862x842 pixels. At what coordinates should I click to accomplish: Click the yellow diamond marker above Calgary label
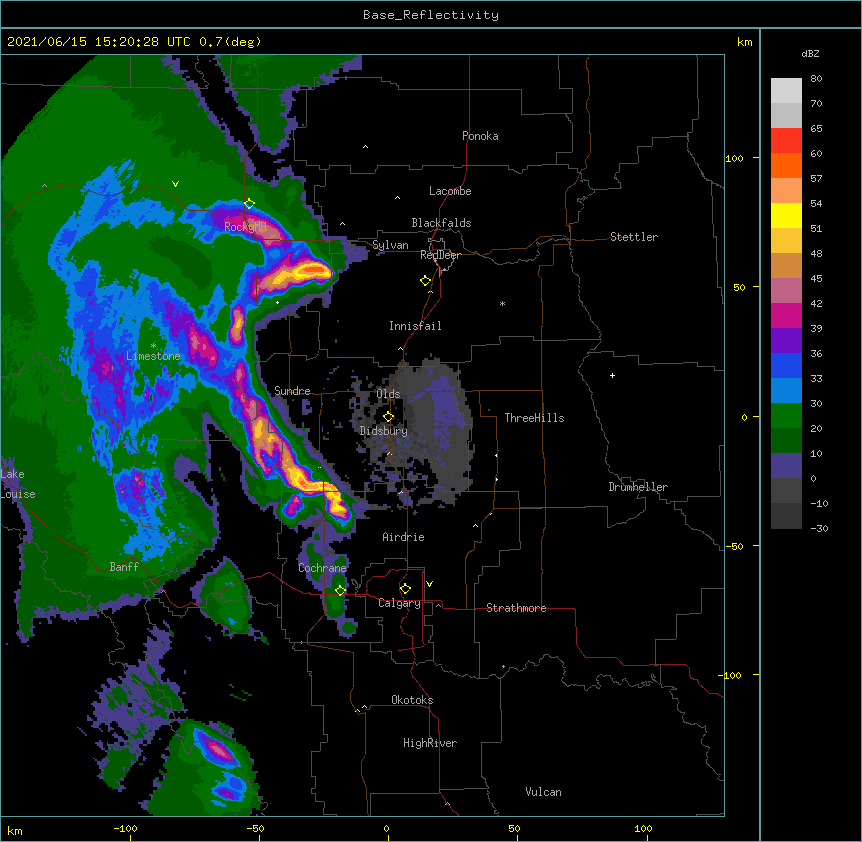405,589
